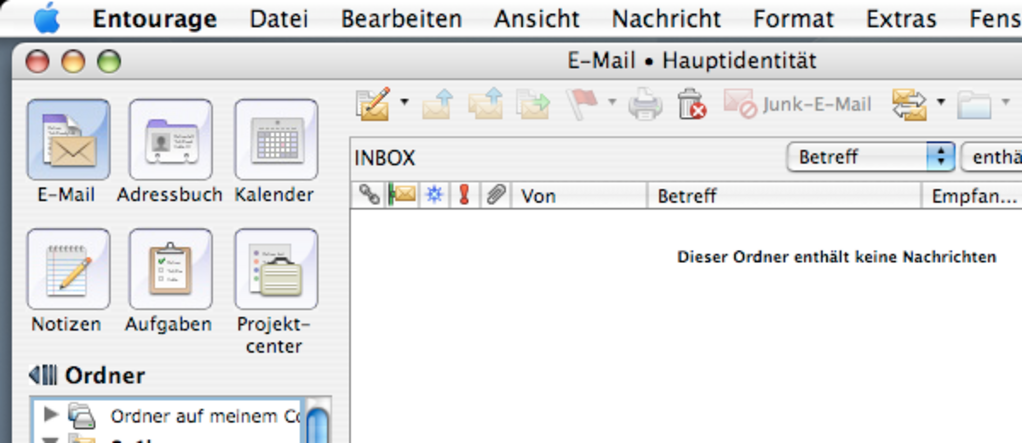Click the folder list scrollbar thumb
The width and height of the screenshot is (1022, 443).
tap(317, 425)
